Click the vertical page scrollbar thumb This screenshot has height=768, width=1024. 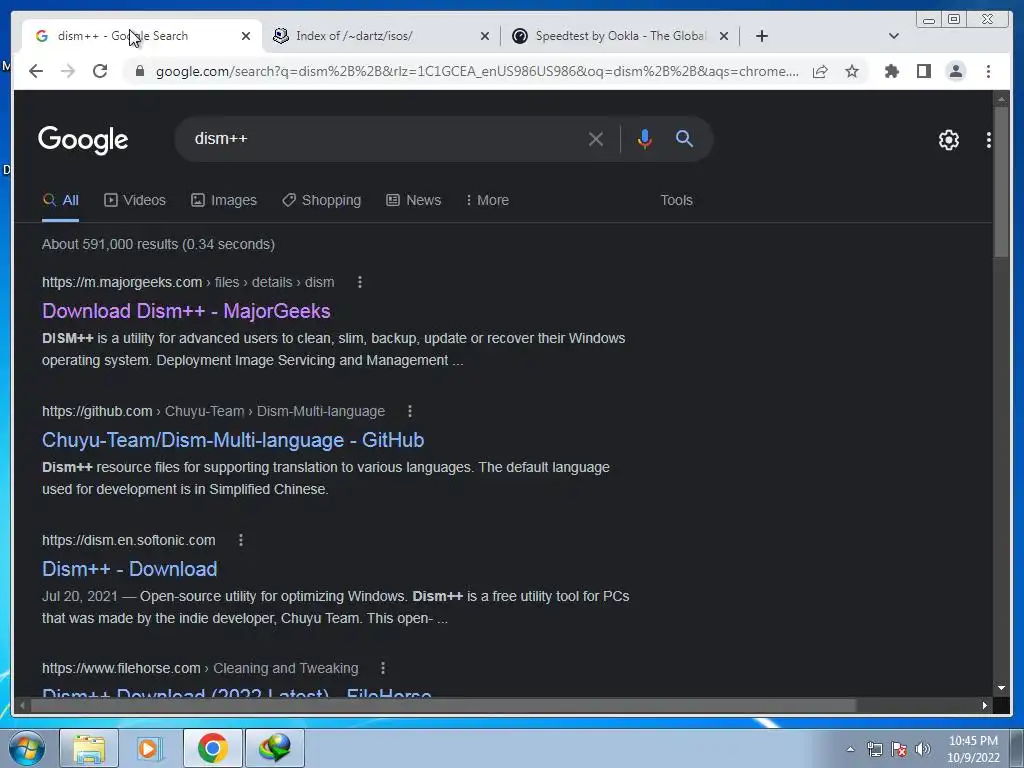1001,182
